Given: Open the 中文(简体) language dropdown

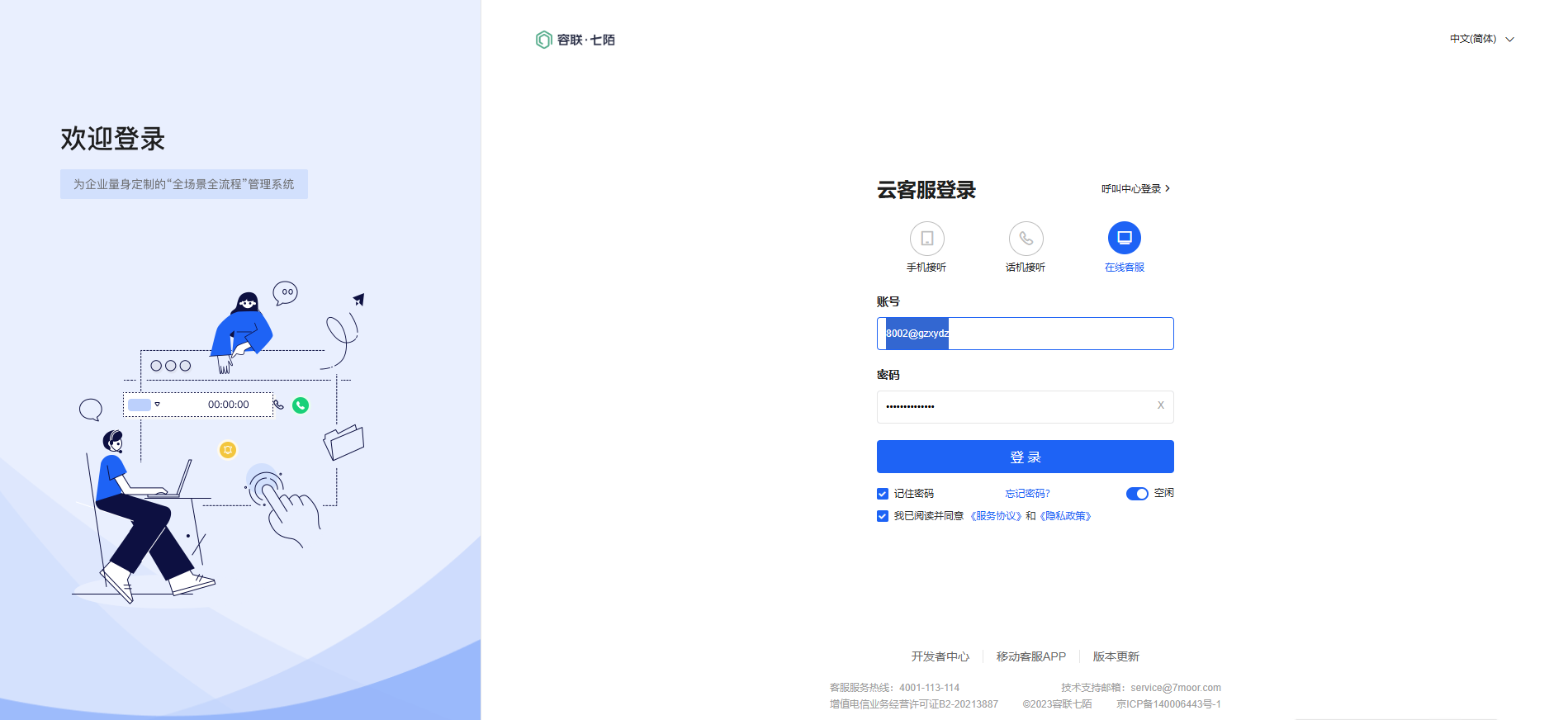Looking at the screenshot, I should click(x=1482, y=39).
